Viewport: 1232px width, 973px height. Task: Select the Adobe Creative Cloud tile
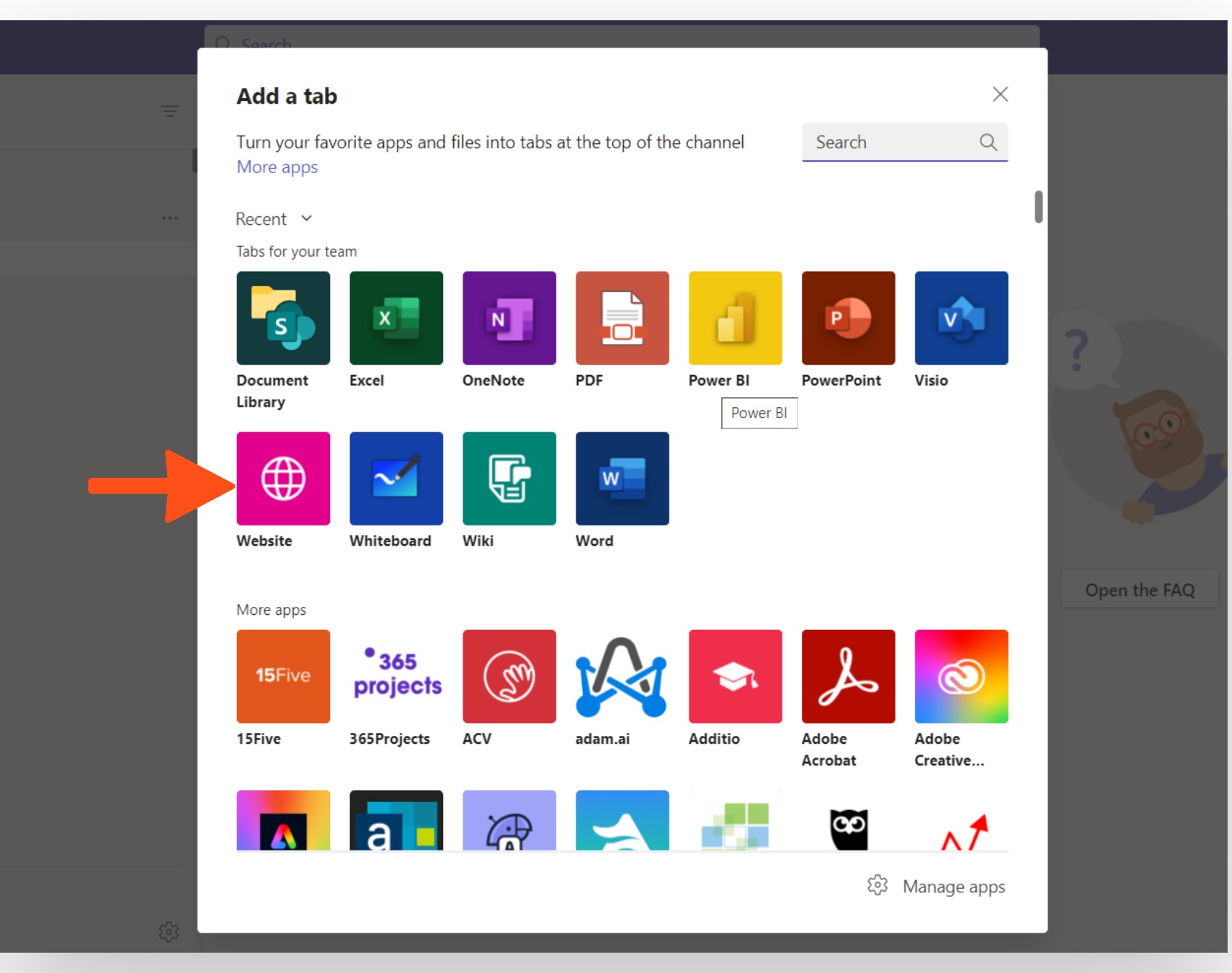point(962,676)
